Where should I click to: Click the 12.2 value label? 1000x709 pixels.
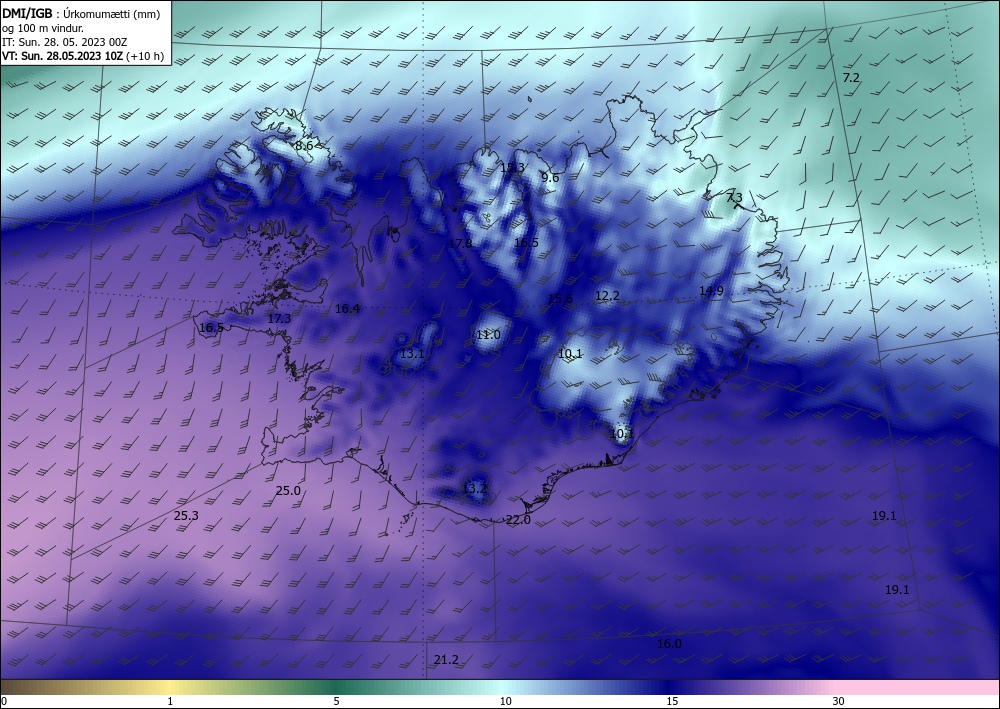click(607, 295)
